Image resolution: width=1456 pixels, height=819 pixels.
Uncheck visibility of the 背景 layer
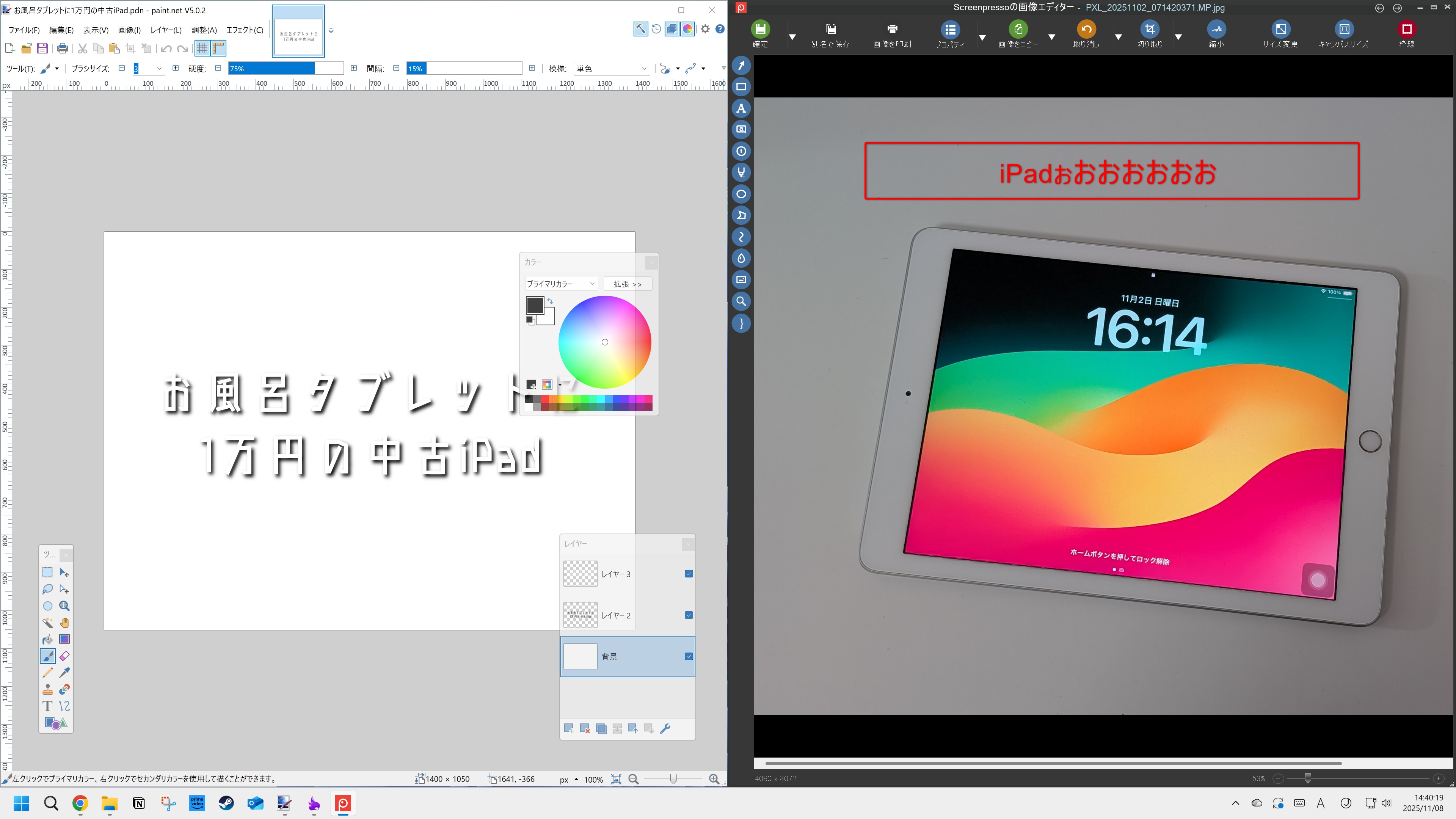point(689,656)
